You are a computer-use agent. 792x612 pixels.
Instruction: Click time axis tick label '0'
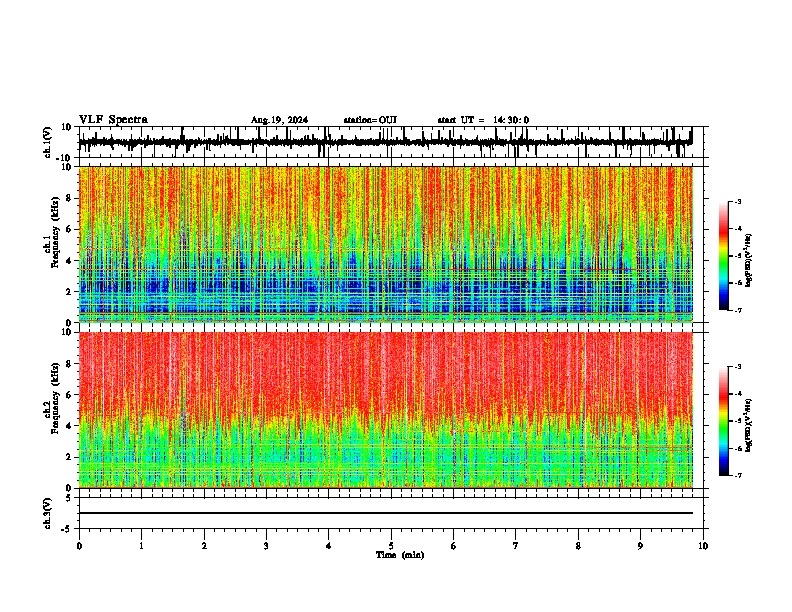[x=79, y=546]
